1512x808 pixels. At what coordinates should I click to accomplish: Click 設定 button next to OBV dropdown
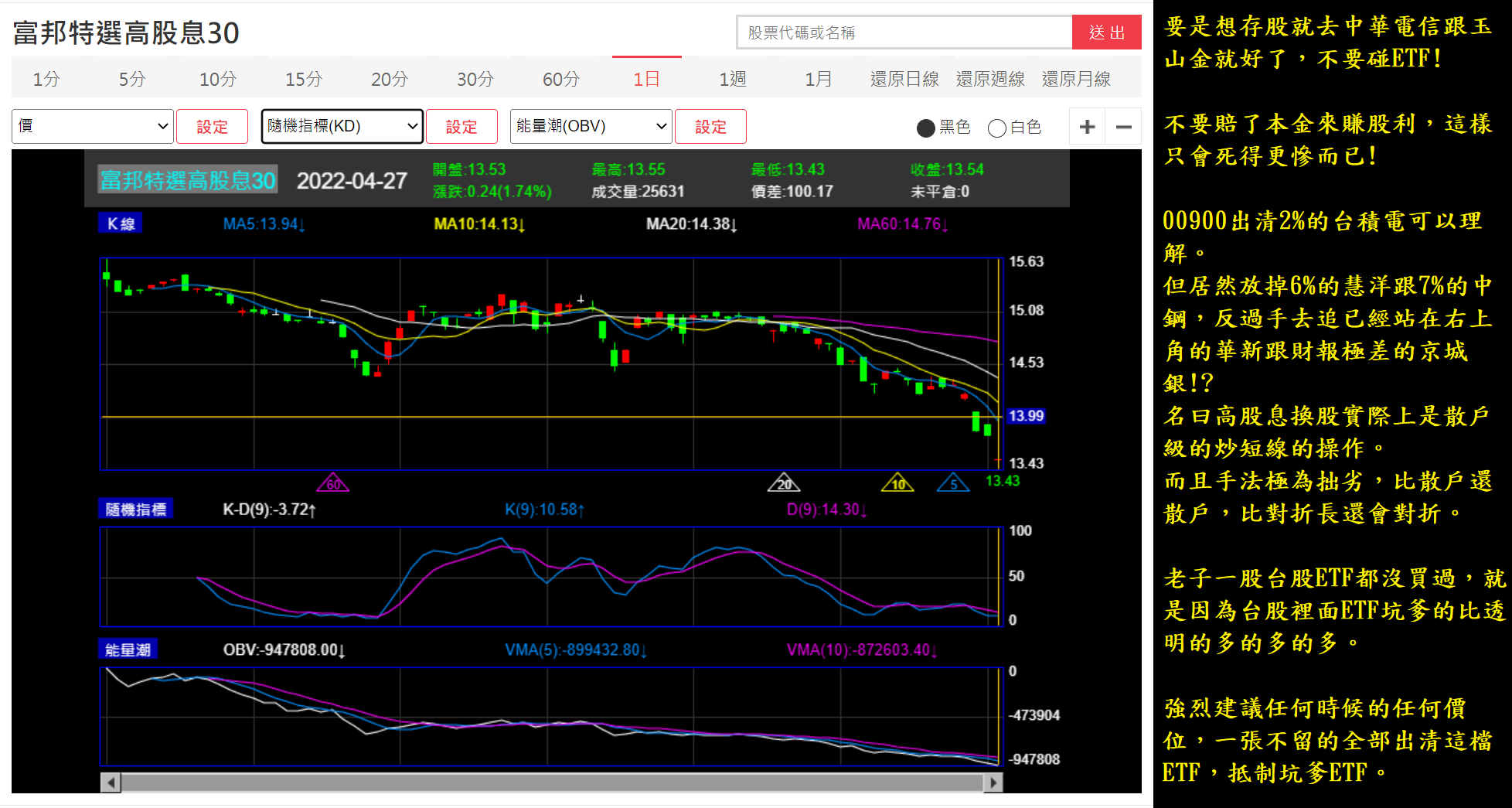(x=710, y=127)
